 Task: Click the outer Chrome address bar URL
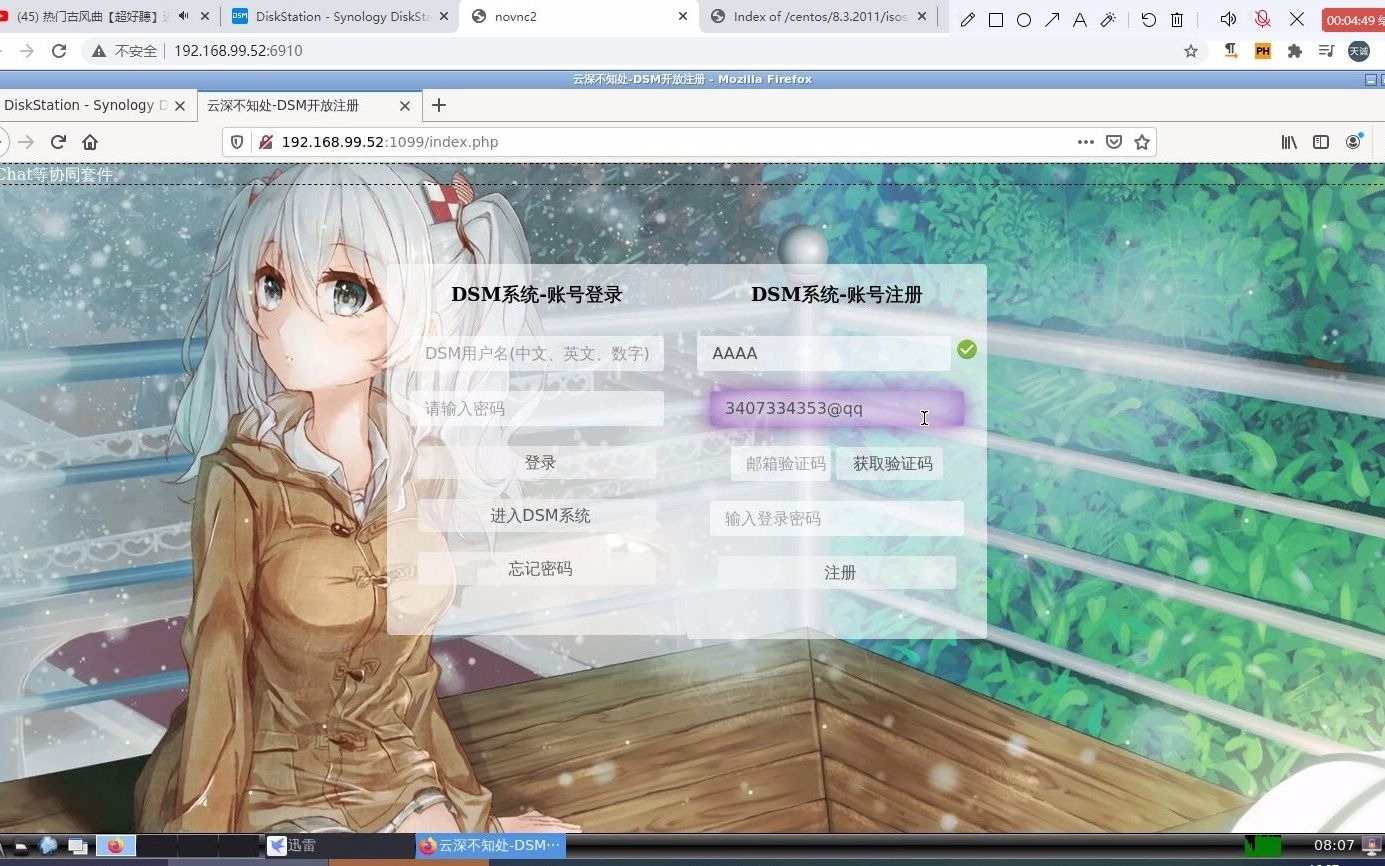[238, 51]
